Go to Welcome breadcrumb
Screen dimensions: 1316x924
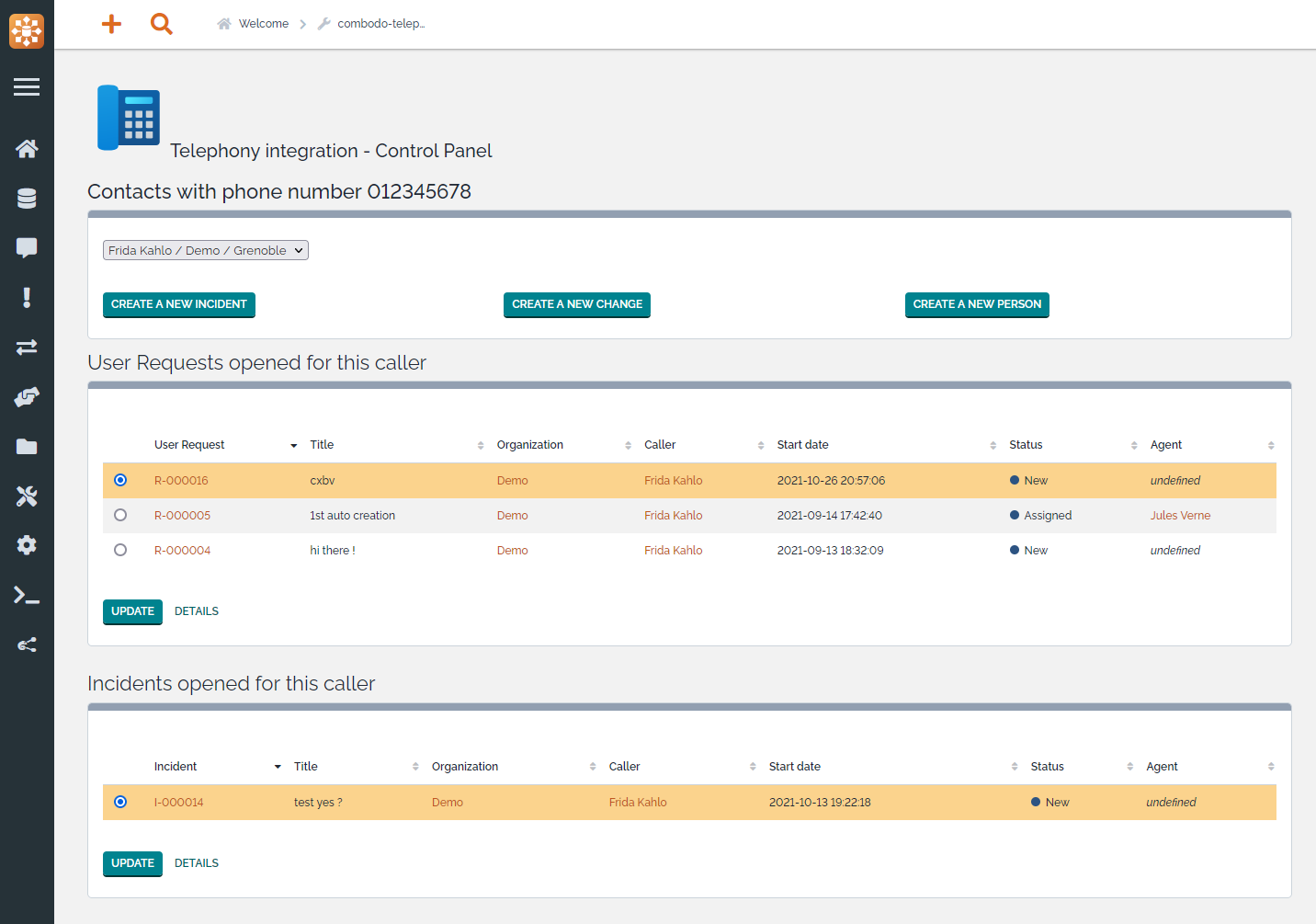(x=263, y=24)
